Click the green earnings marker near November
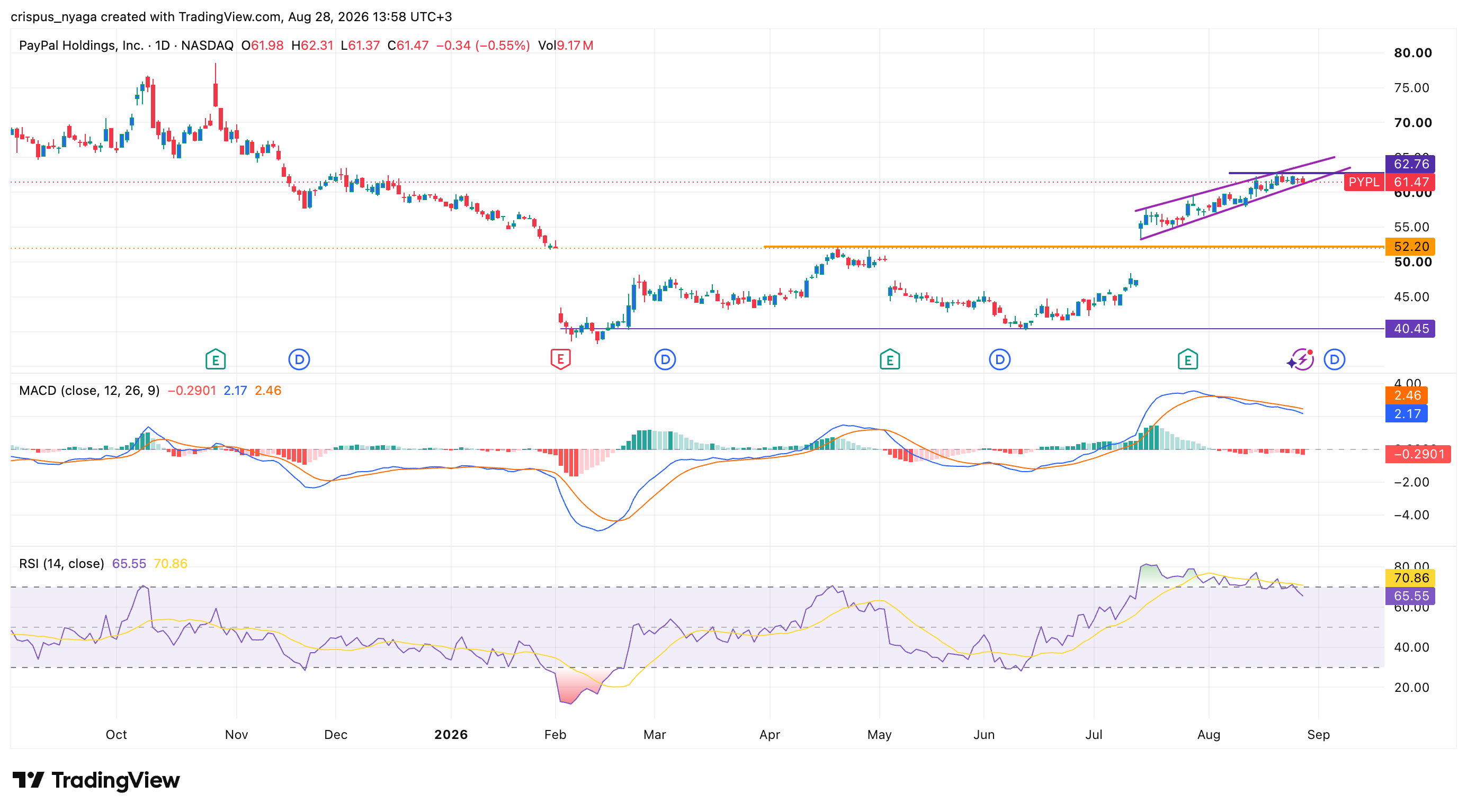 (215, 359)
